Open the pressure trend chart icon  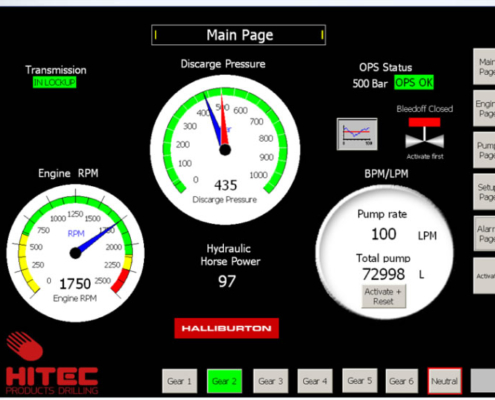click(357, 134)
